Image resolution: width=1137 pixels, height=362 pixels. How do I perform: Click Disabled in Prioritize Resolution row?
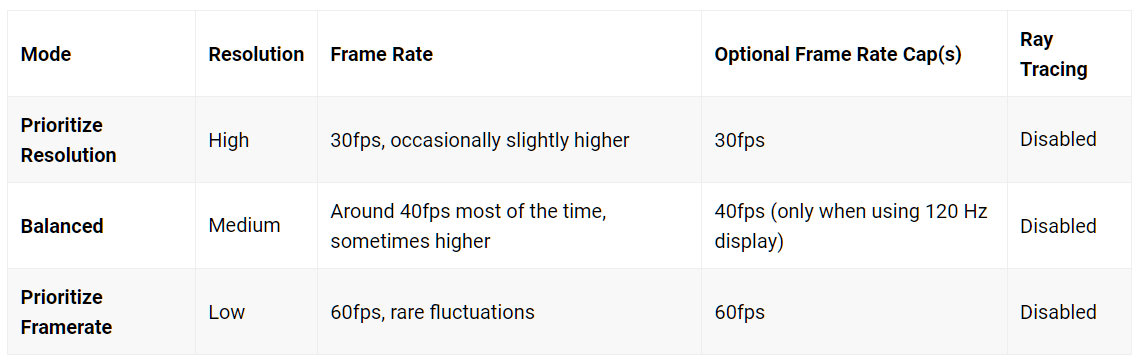pyautogui.click(x=1058, y=140)
